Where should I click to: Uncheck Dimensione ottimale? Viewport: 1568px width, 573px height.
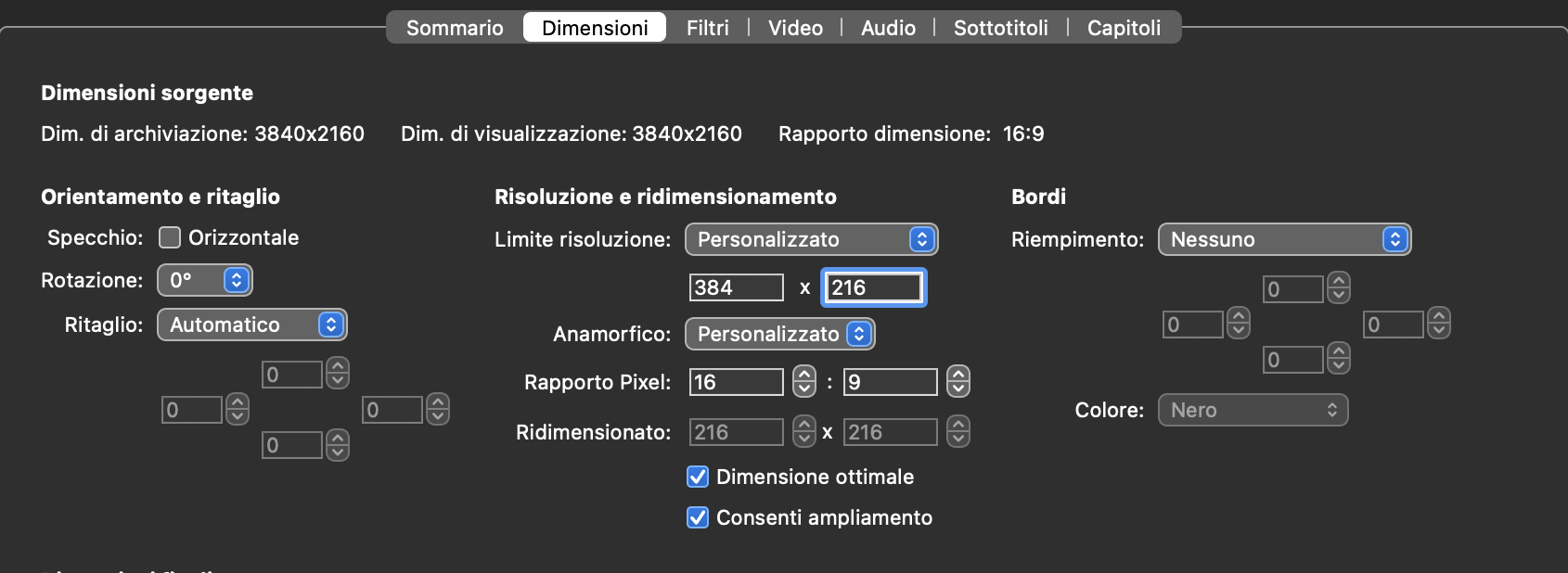698,477
